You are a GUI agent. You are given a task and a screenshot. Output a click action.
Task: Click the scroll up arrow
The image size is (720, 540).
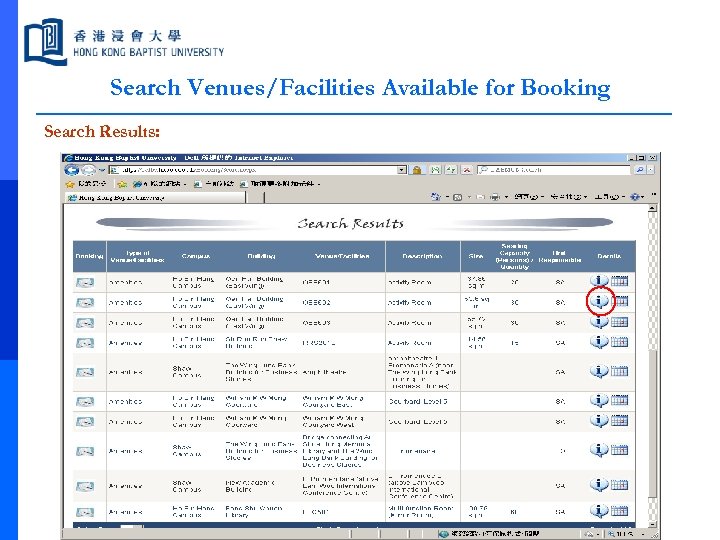(x=652, y=208)
